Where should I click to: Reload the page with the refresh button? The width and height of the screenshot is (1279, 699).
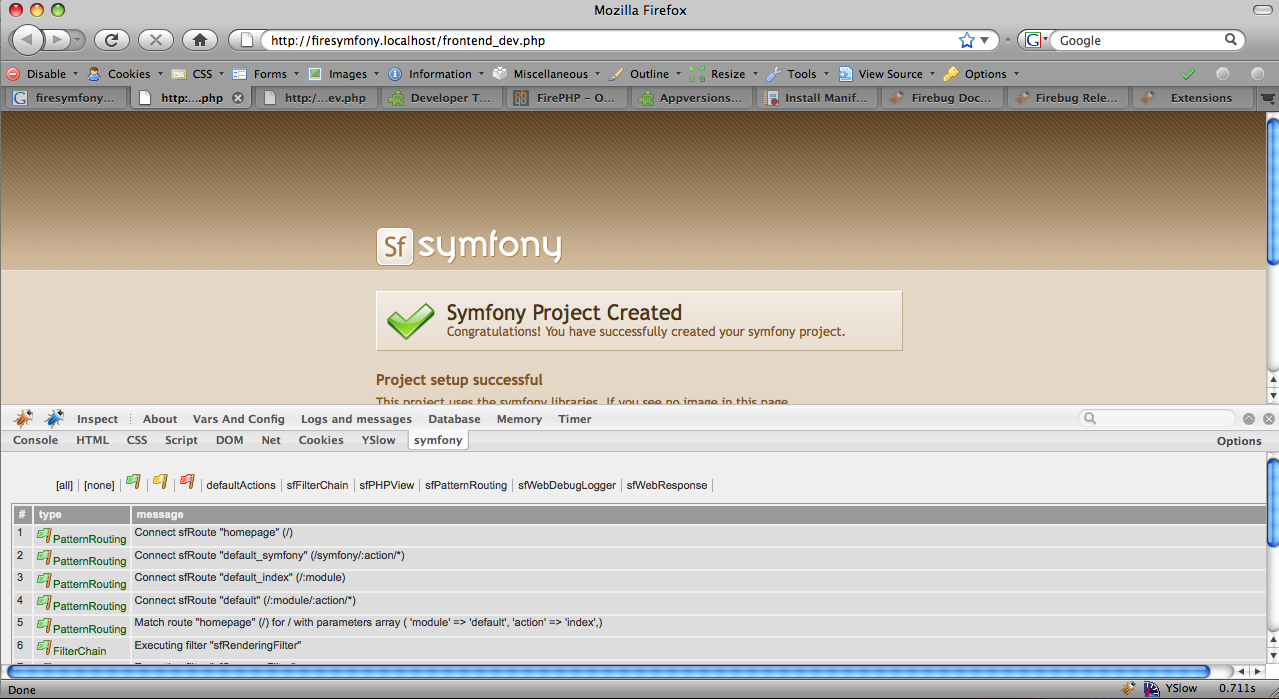tap(112, 40)
